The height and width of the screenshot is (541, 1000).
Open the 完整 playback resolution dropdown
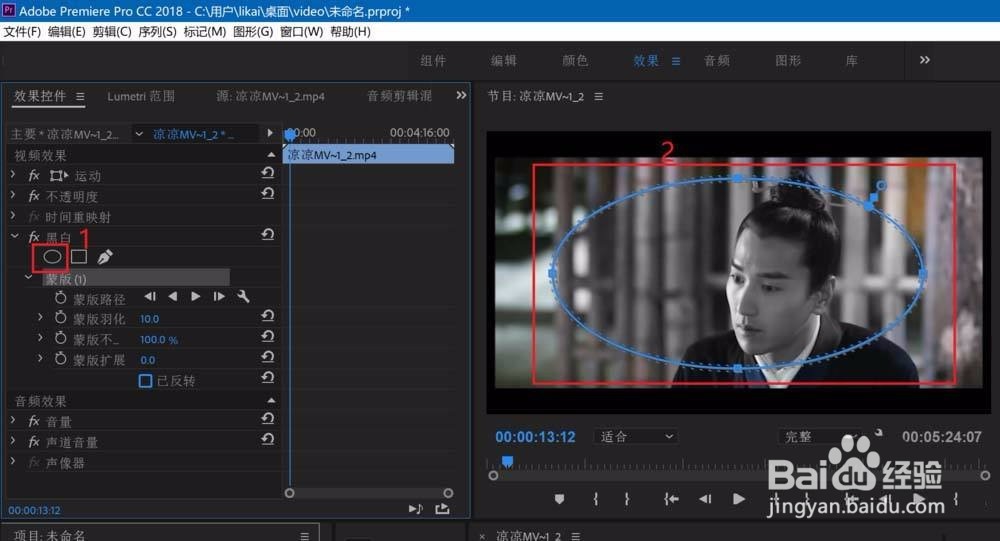click(819, 436)
